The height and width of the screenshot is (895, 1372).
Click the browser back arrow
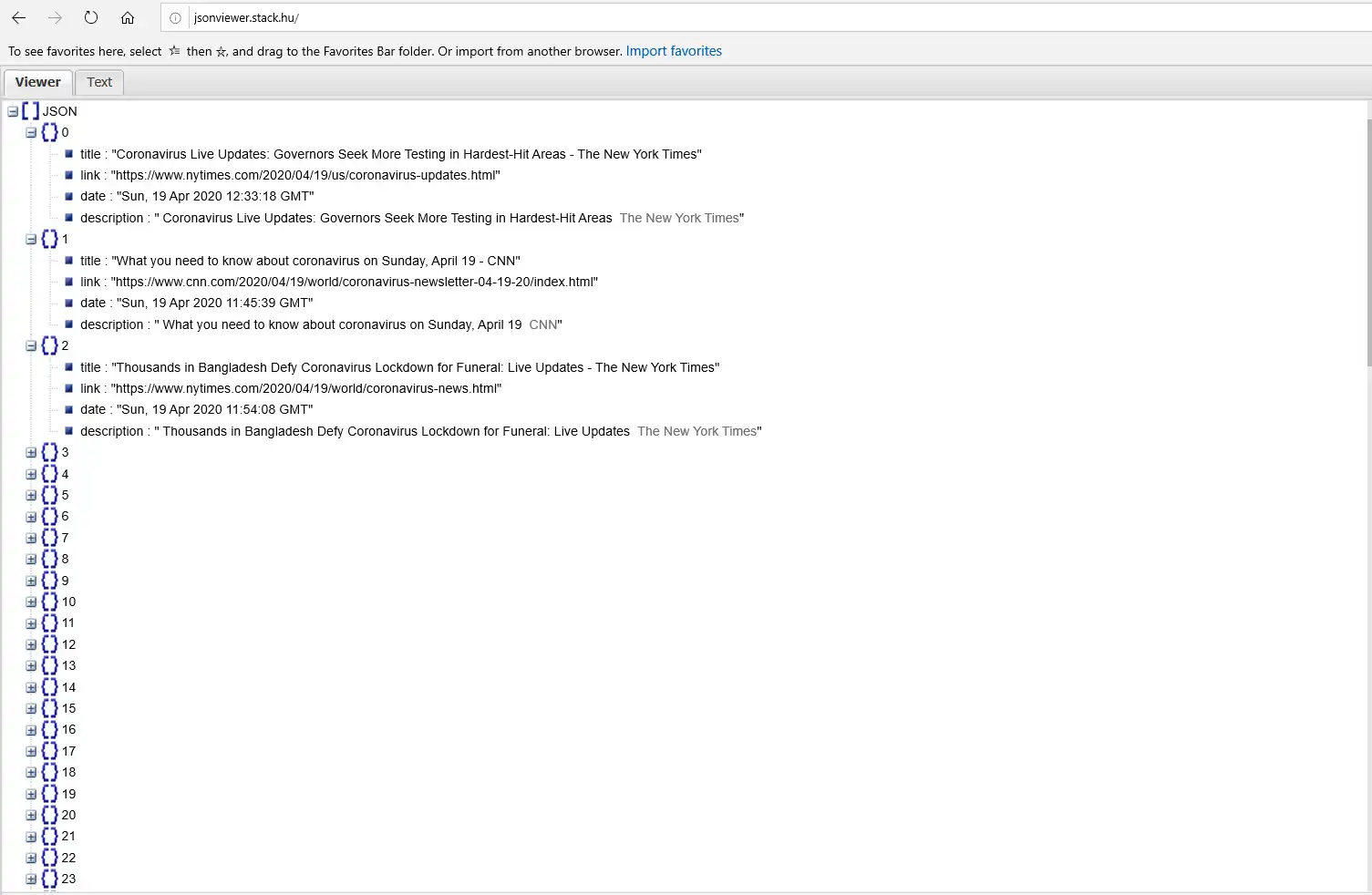18,17
